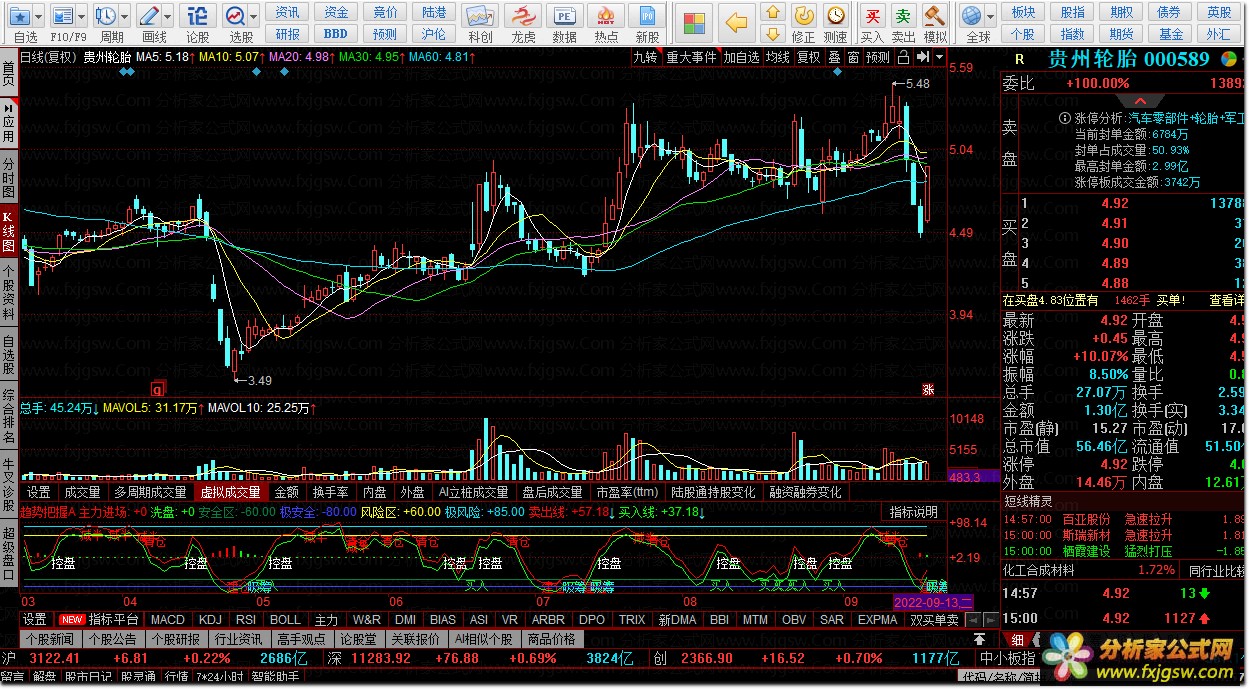
Task: Toggle 复权 price adjustment
Action: click(808, 57)
